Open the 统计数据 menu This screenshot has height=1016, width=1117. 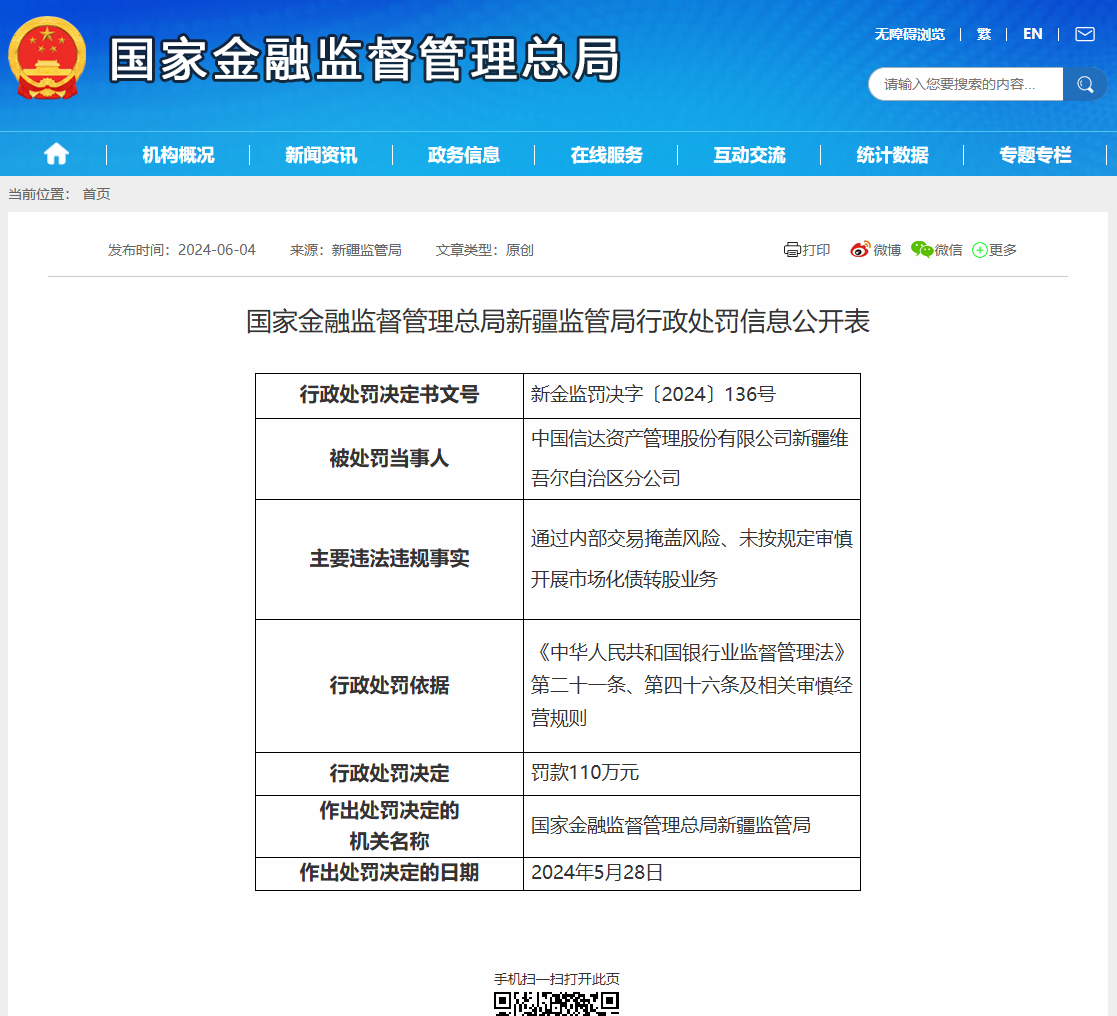click(893, 154)
